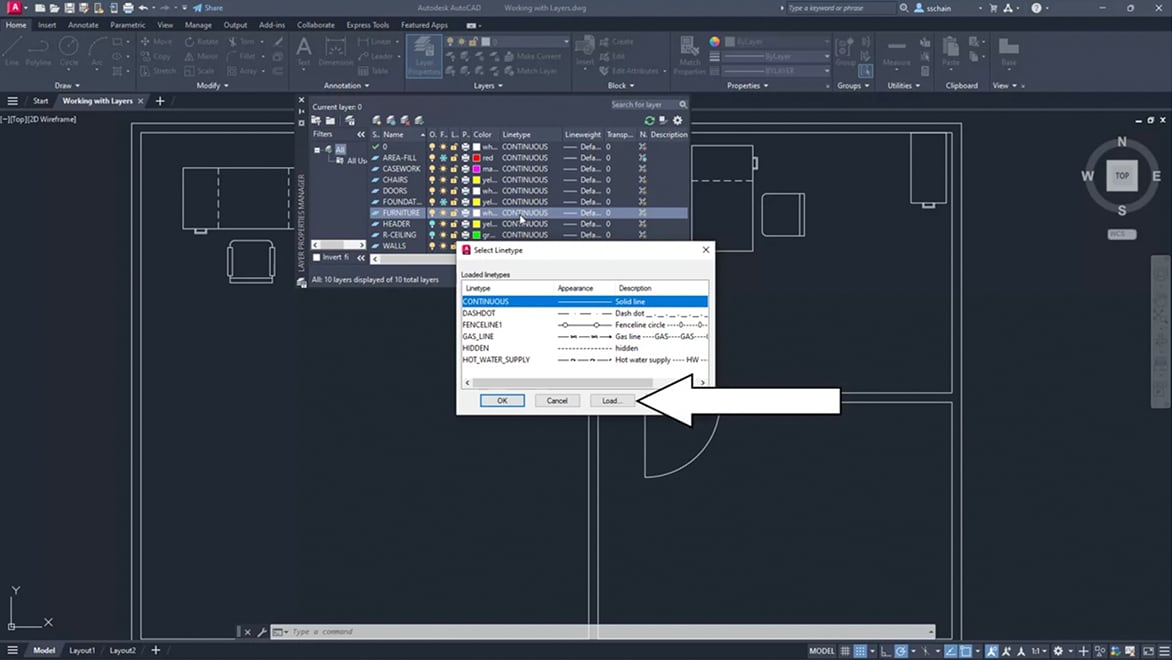Click the Match Properties tool in ribbon

click(x=690, y=54)
